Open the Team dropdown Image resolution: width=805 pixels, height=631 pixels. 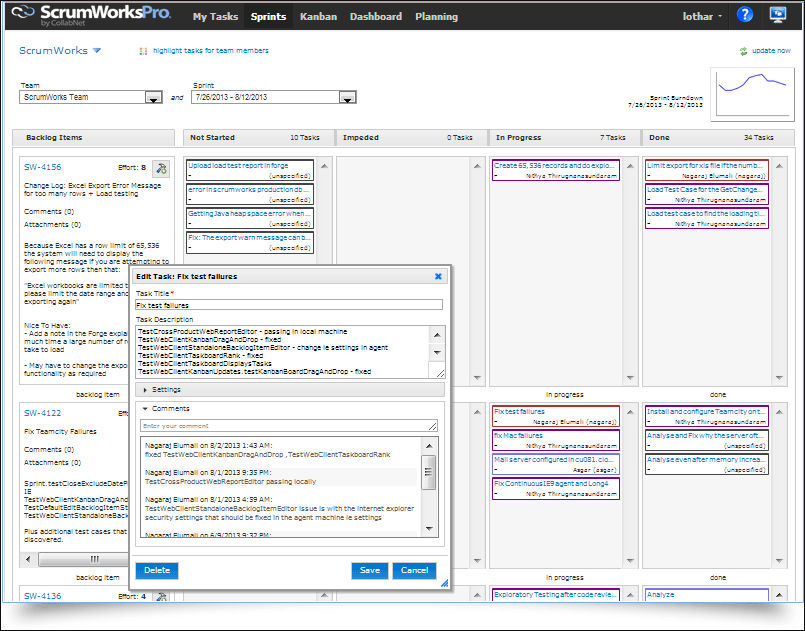(153, 98)
